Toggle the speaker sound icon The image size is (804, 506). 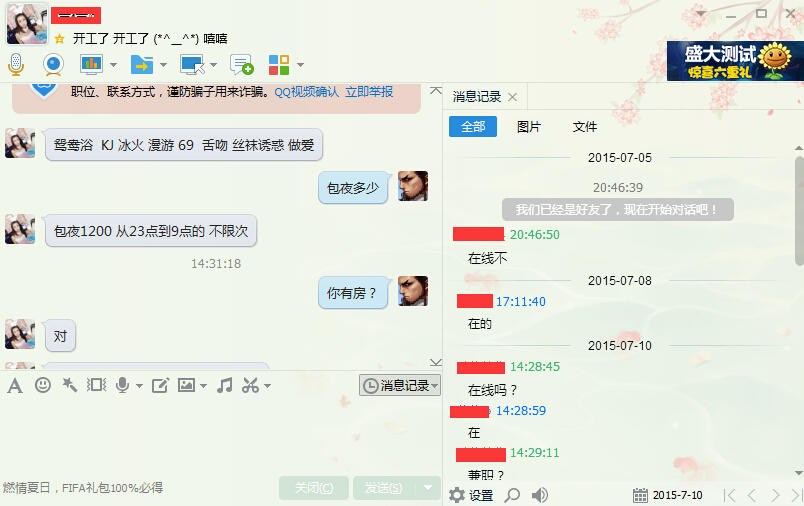click(x=539, y=495)
